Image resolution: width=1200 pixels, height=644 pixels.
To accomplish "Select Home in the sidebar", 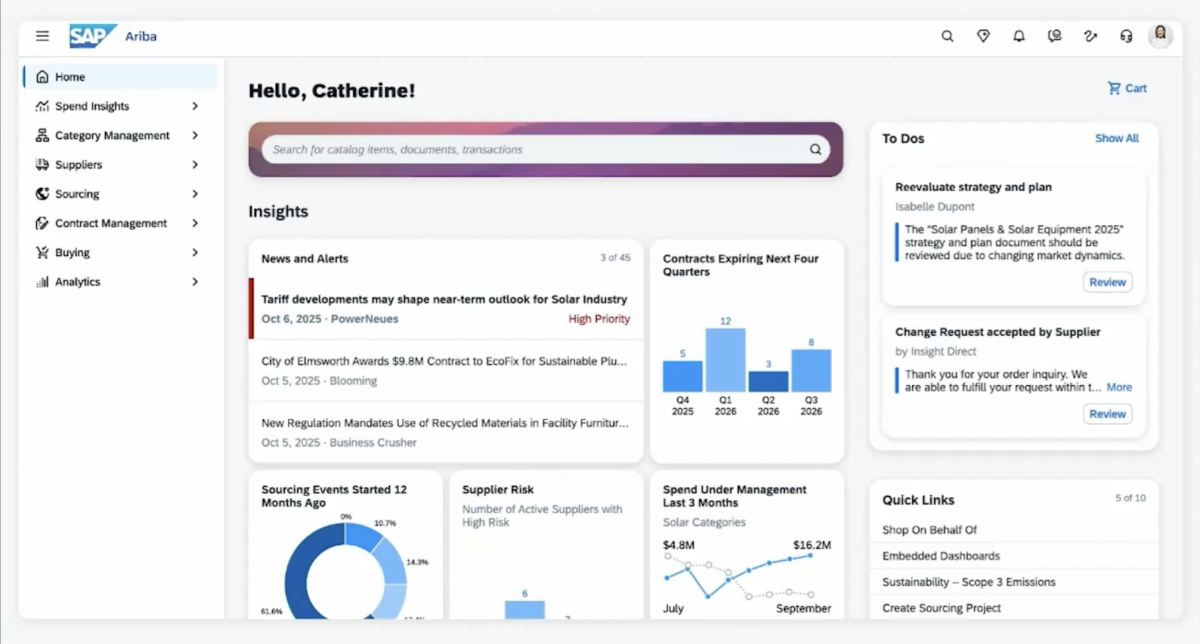I will coord(70,77).
